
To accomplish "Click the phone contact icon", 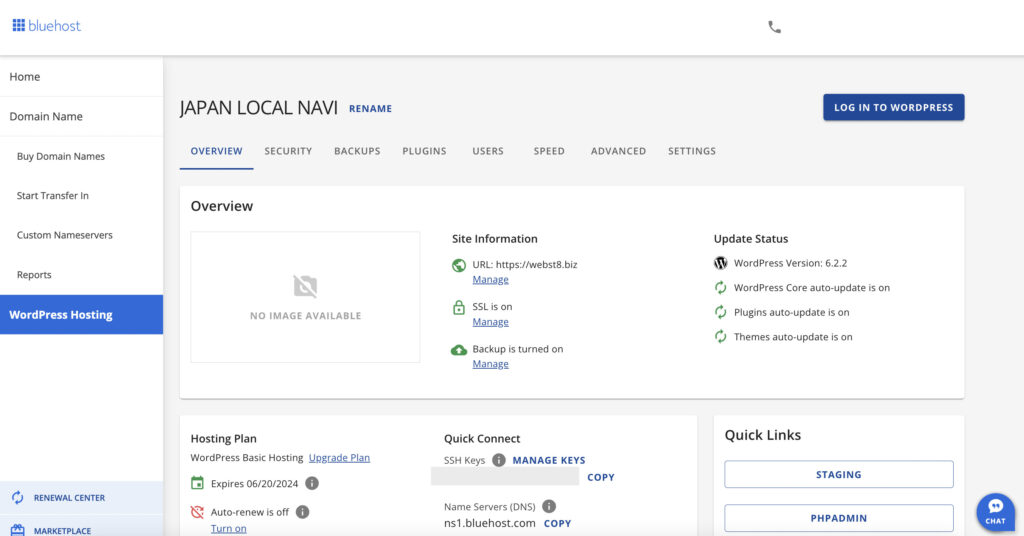I will [774, 27].
